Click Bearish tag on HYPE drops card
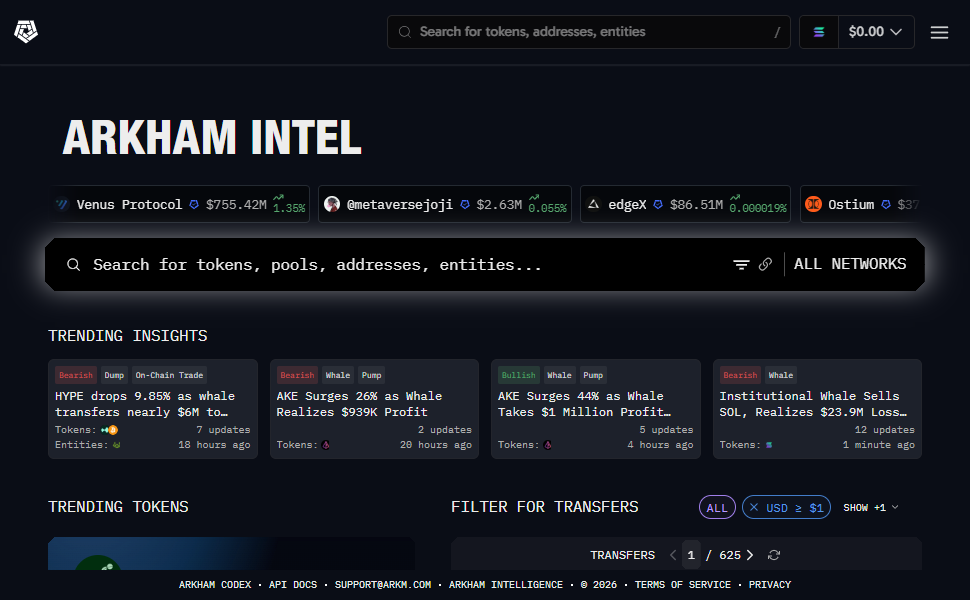This screenshot has height=600, width=970. pyautogui.click(x=76, y=375)
